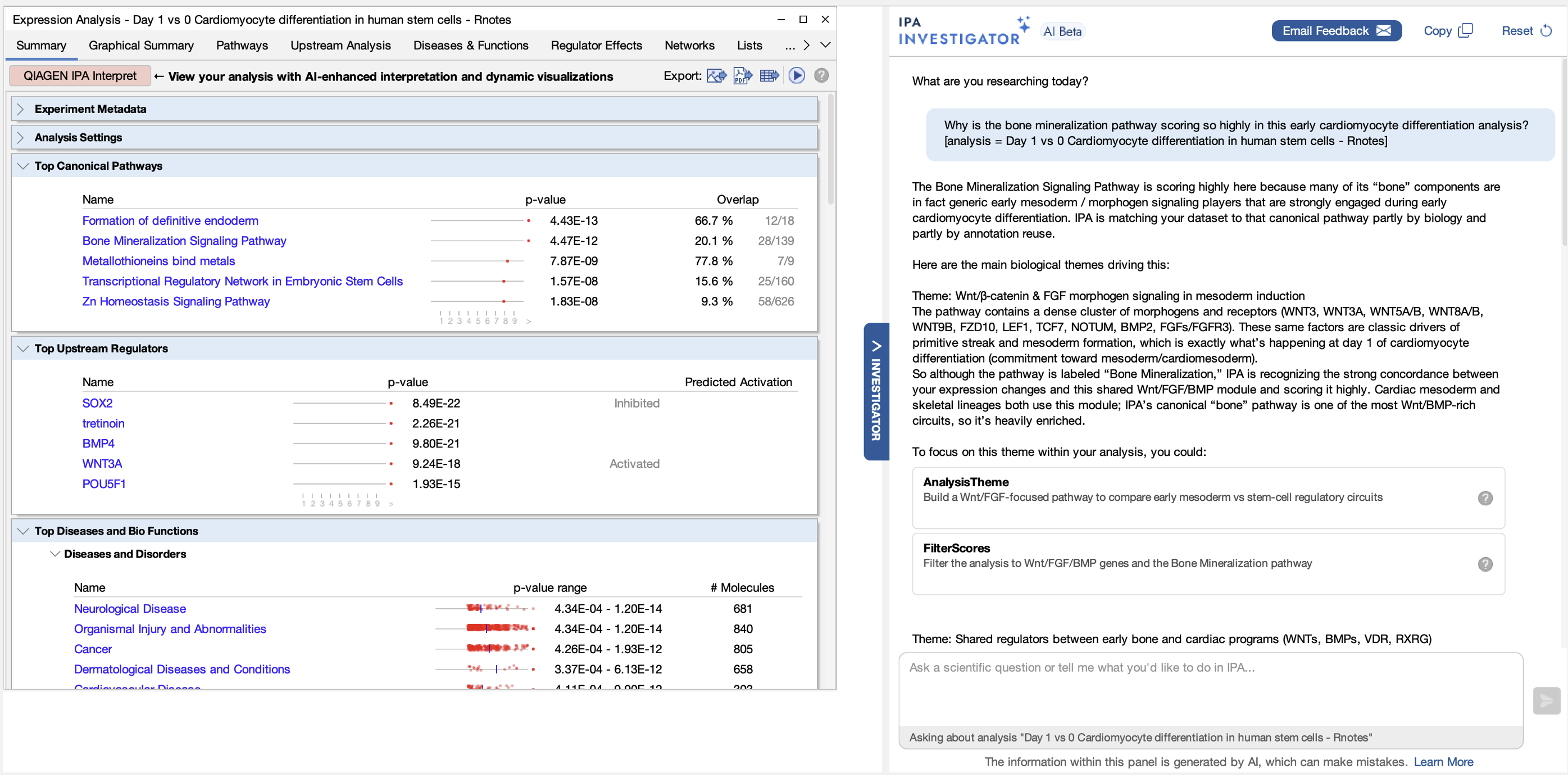Expand the Experiment Metadata section
Image resolution: width=1568 pixels, height=778 pixels.
tap(21, 109)
